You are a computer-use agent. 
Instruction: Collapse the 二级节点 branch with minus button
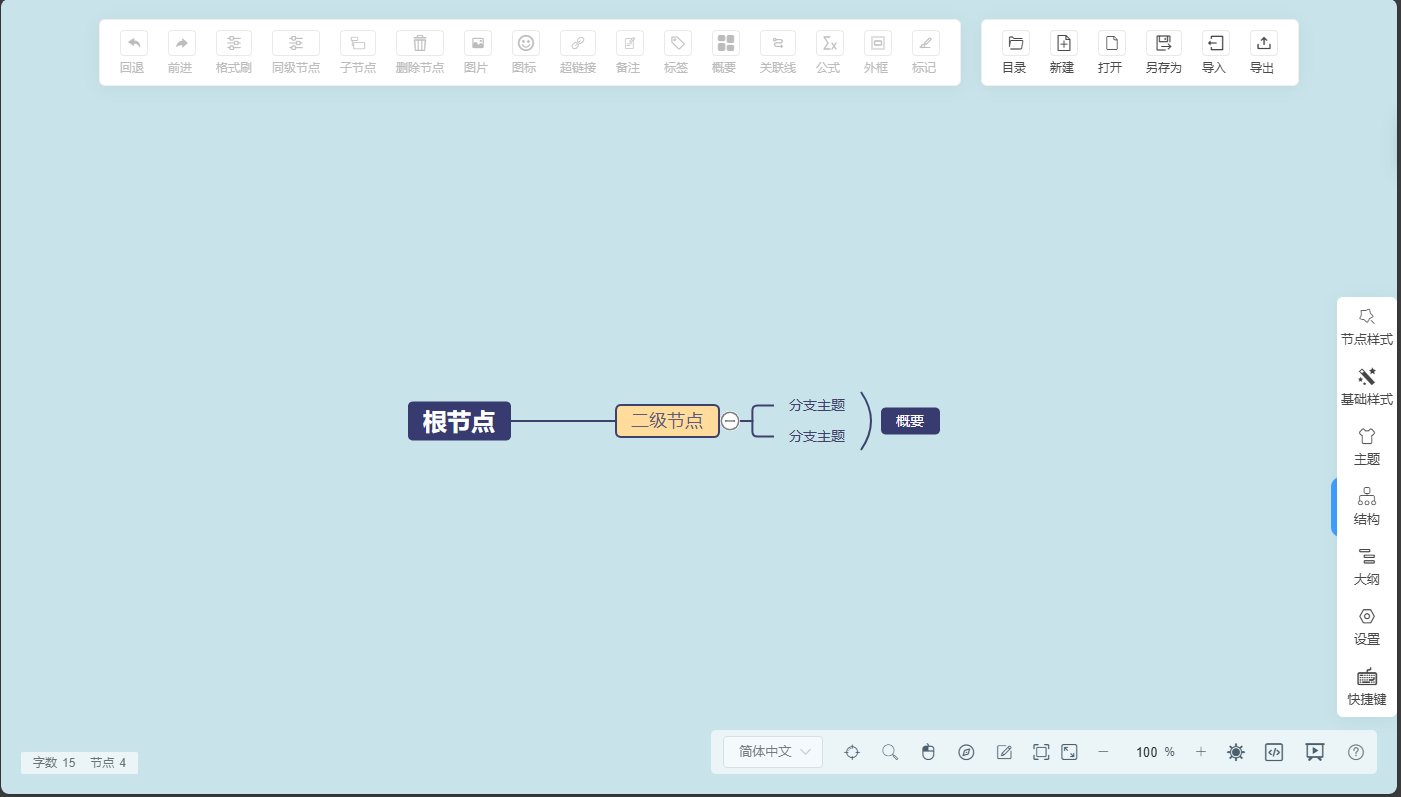730,421
